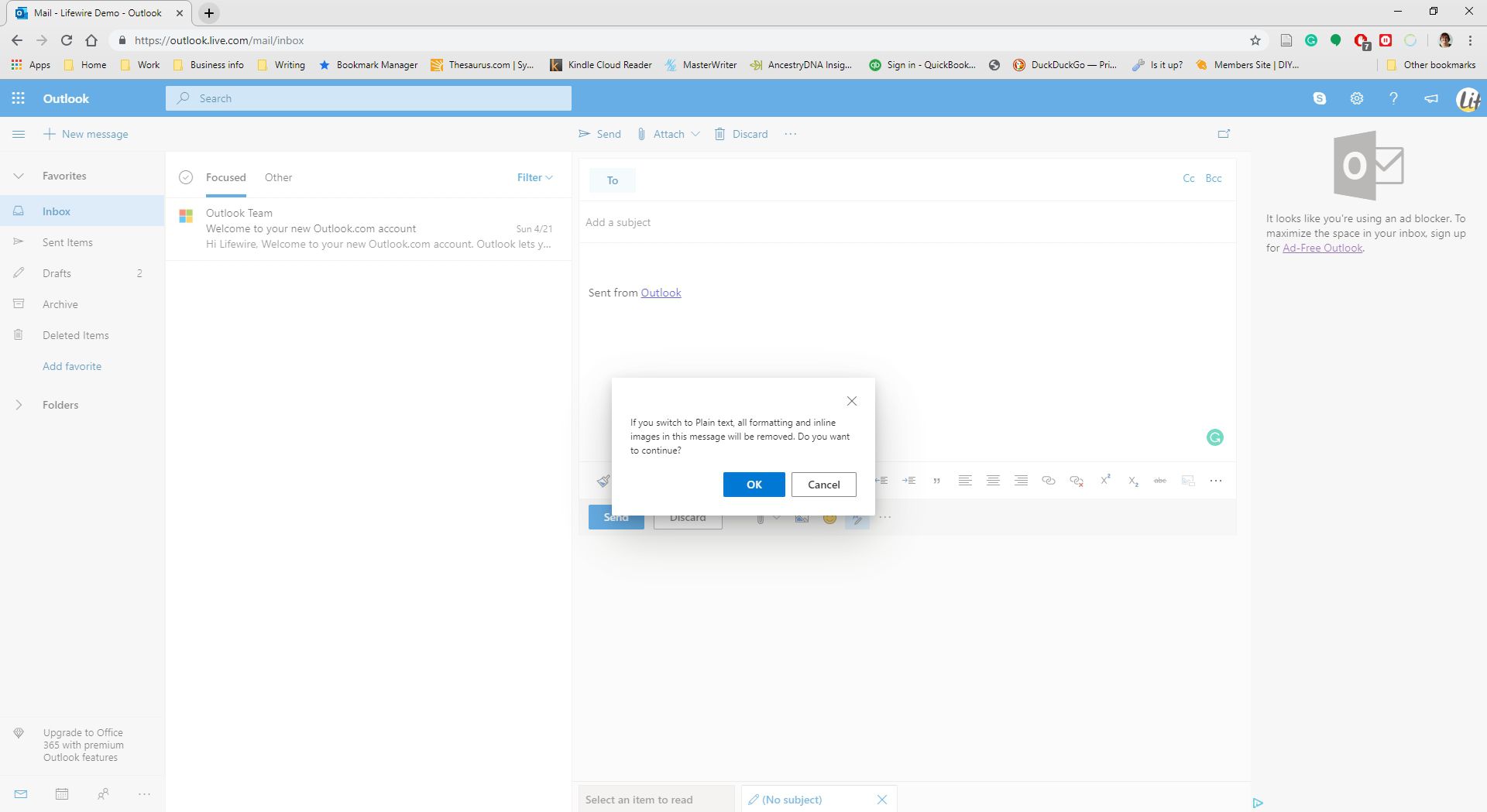Reload the page in Chrome

click(67, 40)
